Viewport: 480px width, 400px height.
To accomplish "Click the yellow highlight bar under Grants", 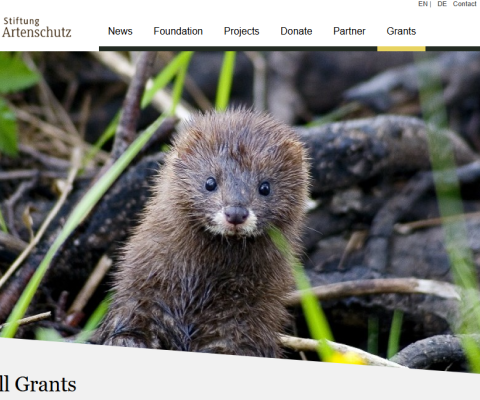I will pos(401,49).
